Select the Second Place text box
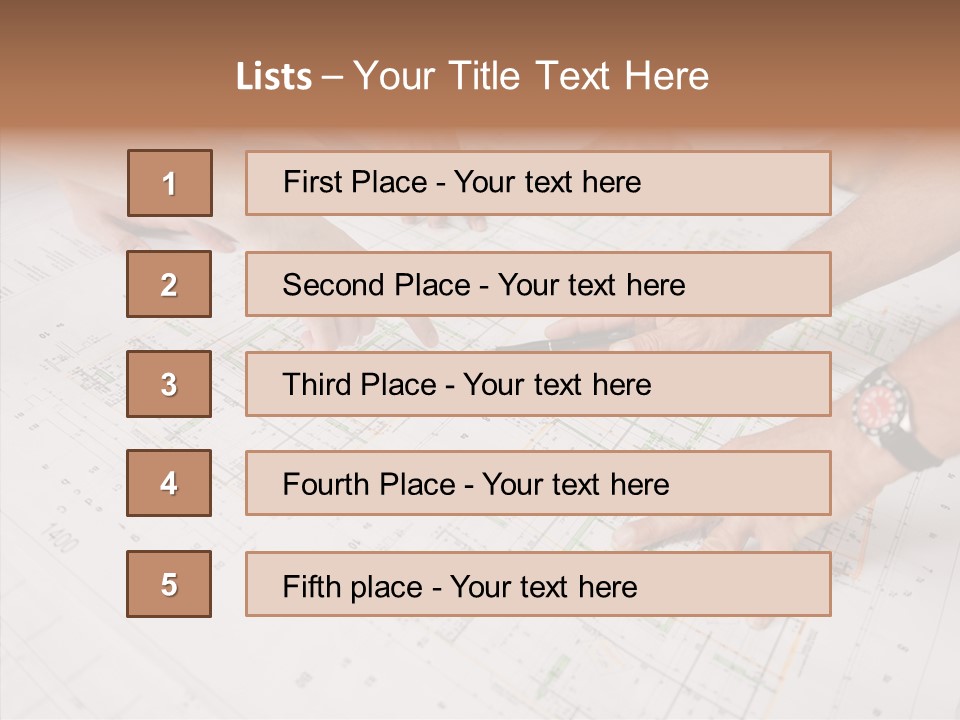960x720 pixels. tap(538, 284)
